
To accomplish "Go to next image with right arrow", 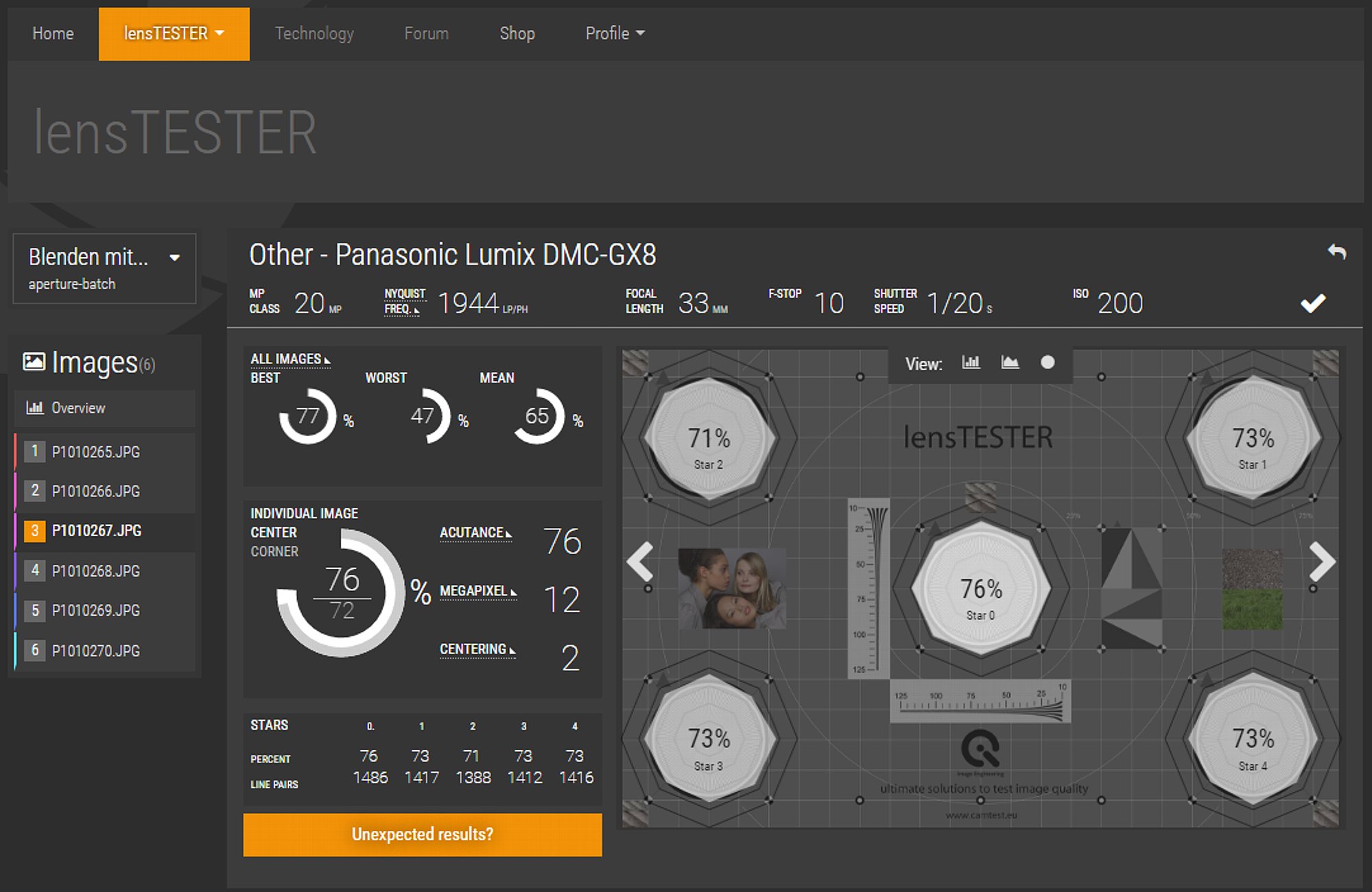I will pyautogui.click(x=1322, y=562).
